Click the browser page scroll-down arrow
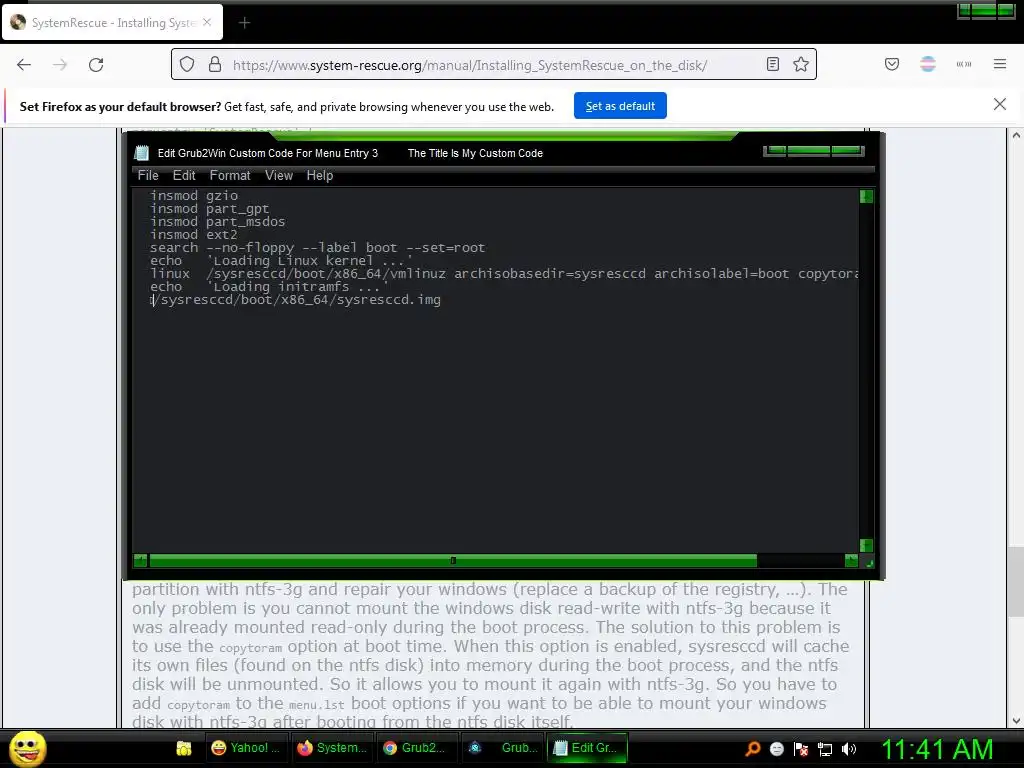Image resolution: width=1024 pixels, height=768 pixels. pyautogui.click(x=1016, y=721)
